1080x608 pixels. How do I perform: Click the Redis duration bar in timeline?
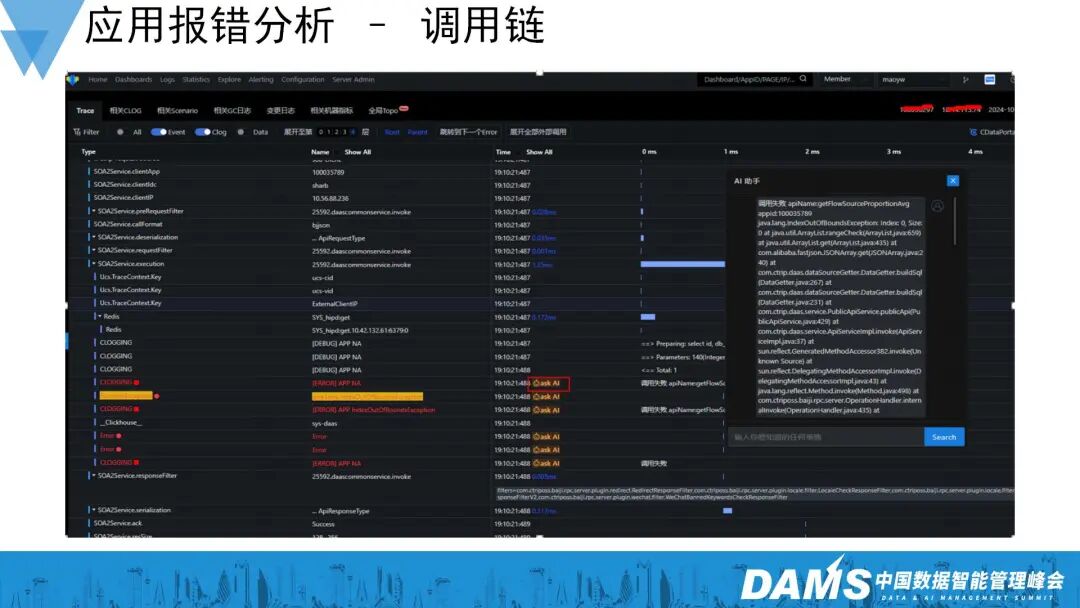coord(647,317)
